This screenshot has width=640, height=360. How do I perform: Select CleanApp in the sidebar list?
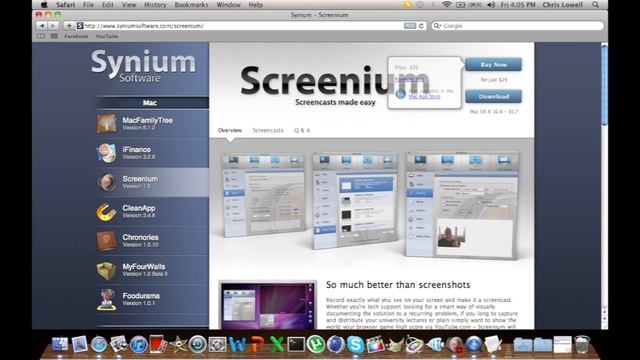click(153, 211)
